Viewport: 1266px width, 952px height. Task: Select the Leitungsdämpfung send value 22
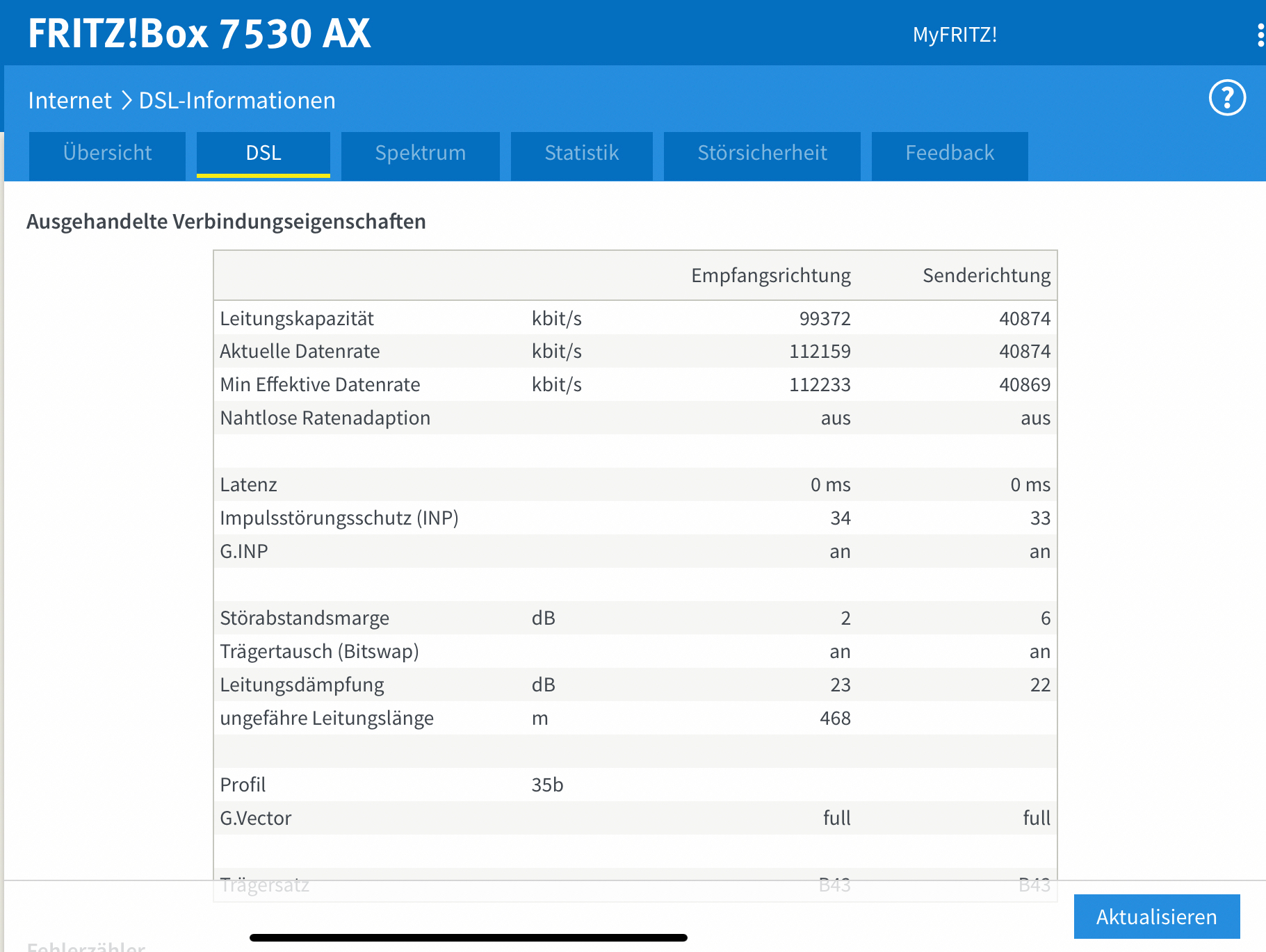coord(1040,684)
